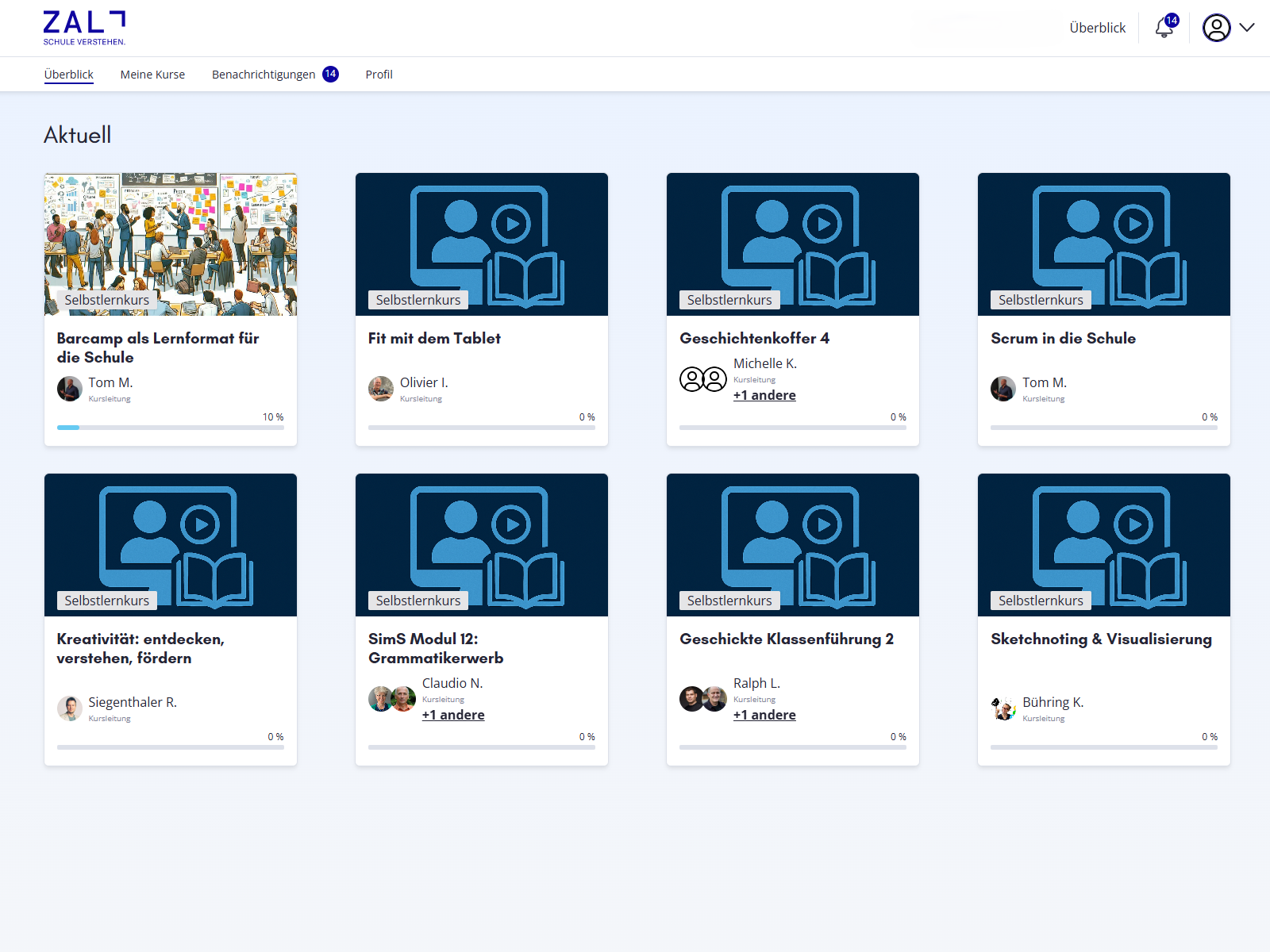The height and width of the screenshot is (952, 1270).
Task: Expand '+1 andere' under Geschichtenkoffer 4
Action: tap(764, 394)
